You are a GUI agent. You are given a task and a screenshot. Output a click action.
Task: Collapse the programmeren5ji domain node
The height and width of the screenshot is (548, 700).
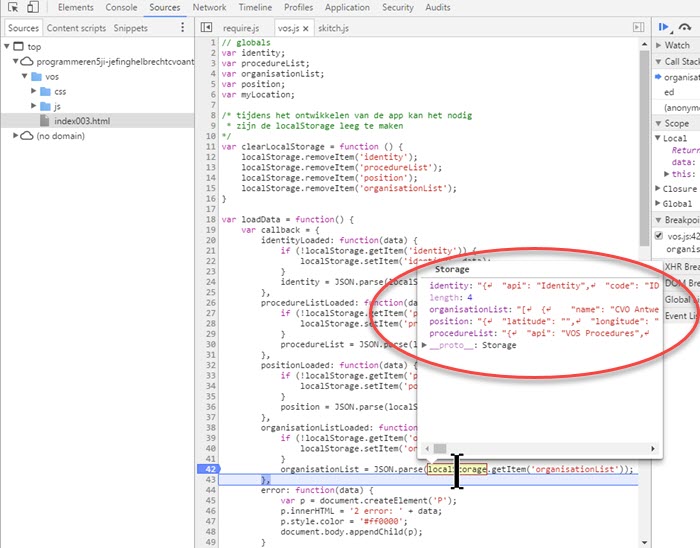tap(16, 61)
